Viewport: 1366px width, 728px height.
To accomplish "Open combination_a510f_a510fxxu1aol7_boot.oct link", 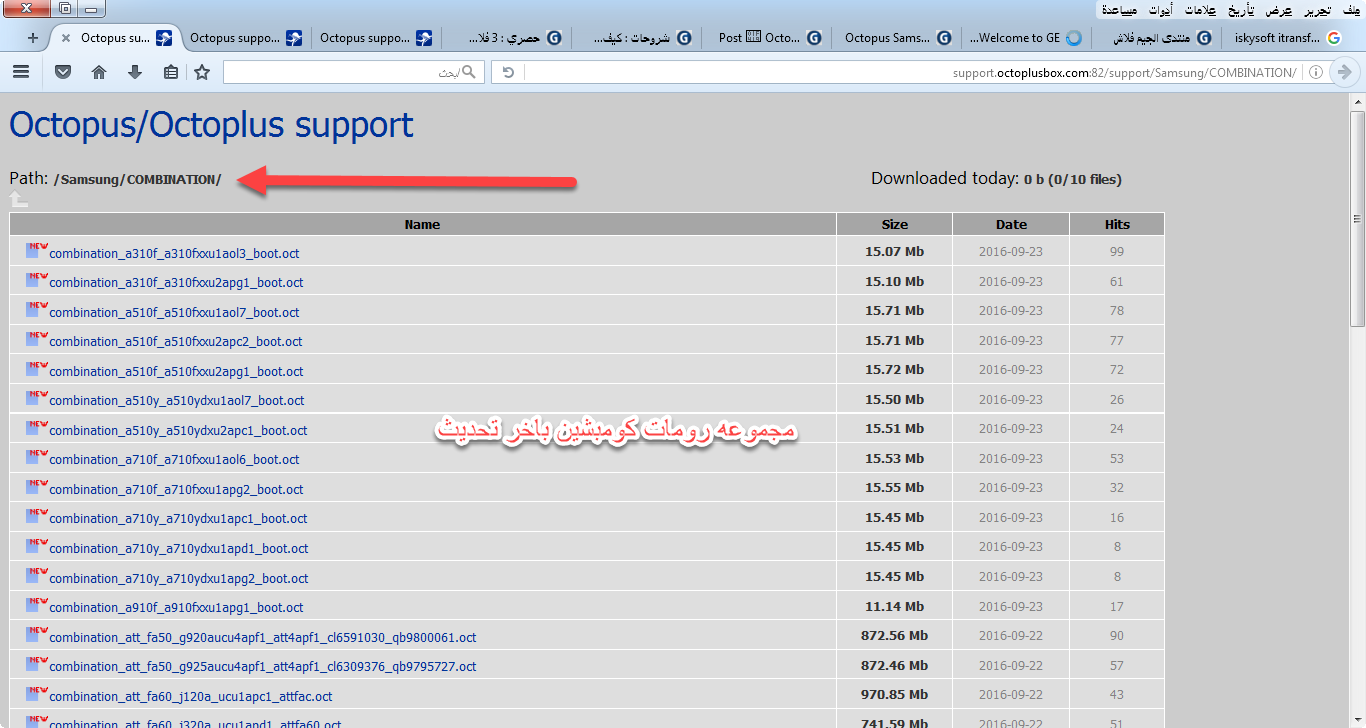I will click(174, 312).
